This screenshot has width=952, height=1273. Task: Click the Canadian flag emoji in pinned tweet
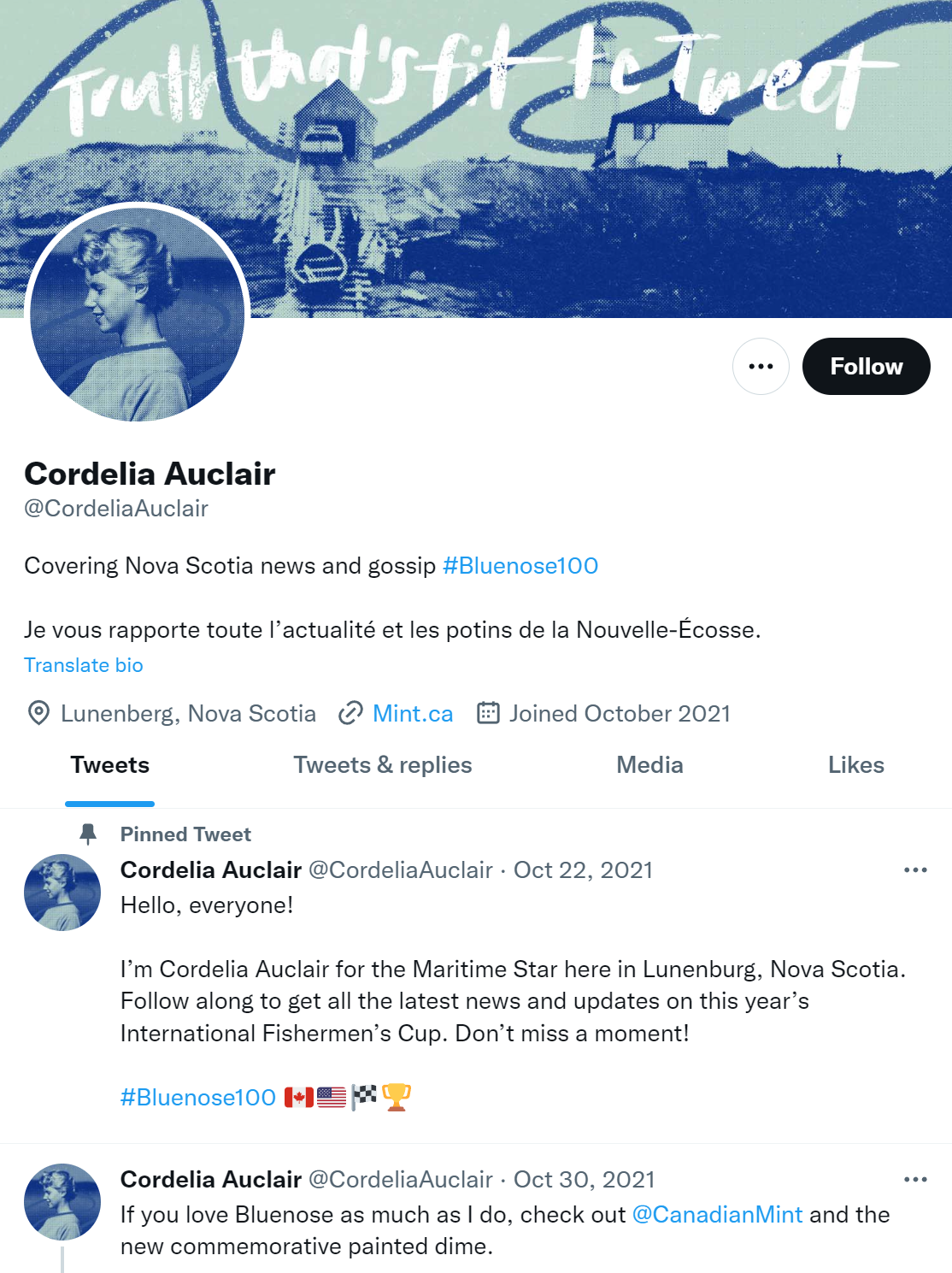pos(299,1097)
